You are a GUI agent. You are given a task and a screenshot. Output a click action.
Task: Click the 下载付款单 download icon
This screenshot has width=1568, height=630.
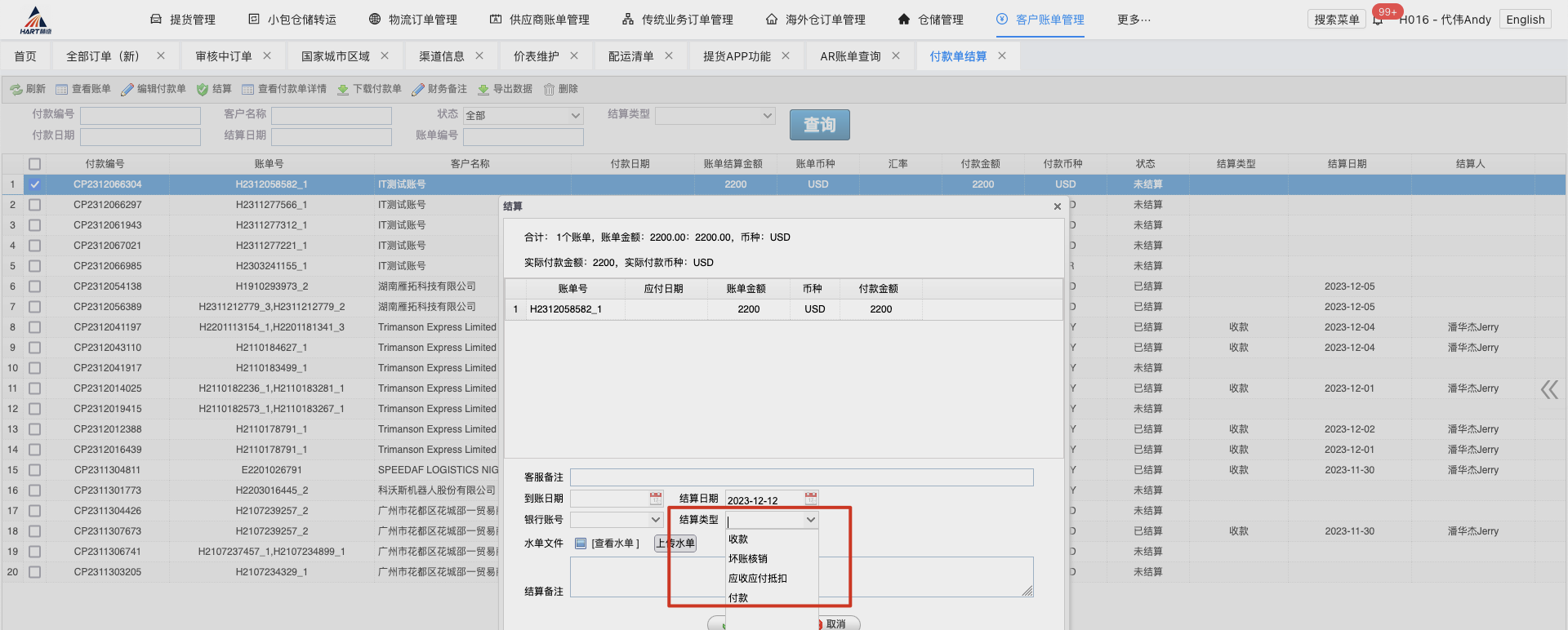point(343,89)
